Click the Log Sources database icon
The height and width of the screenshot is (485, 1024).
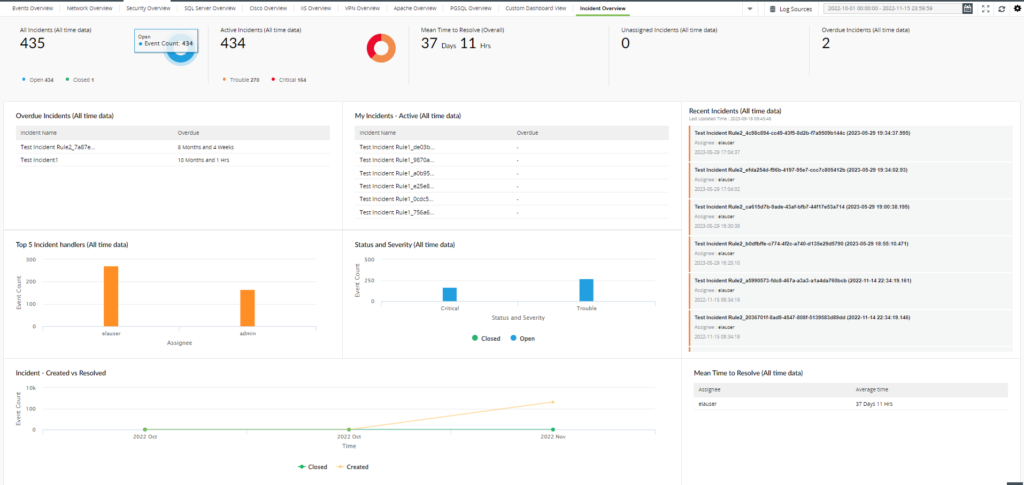point(771,8)
